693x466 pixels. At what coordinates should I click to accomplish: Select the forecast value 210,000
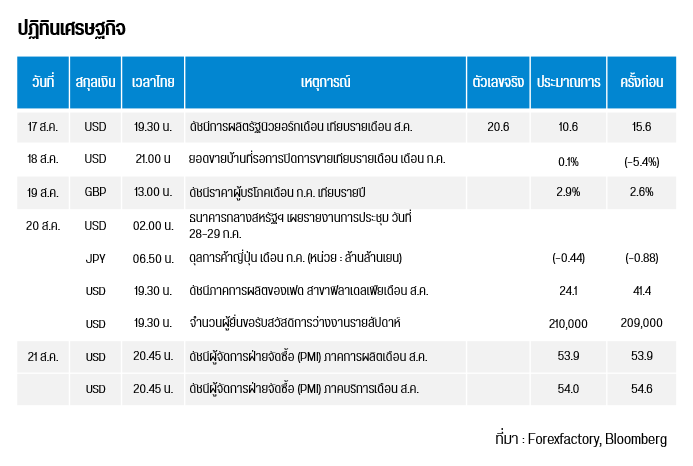568,324
